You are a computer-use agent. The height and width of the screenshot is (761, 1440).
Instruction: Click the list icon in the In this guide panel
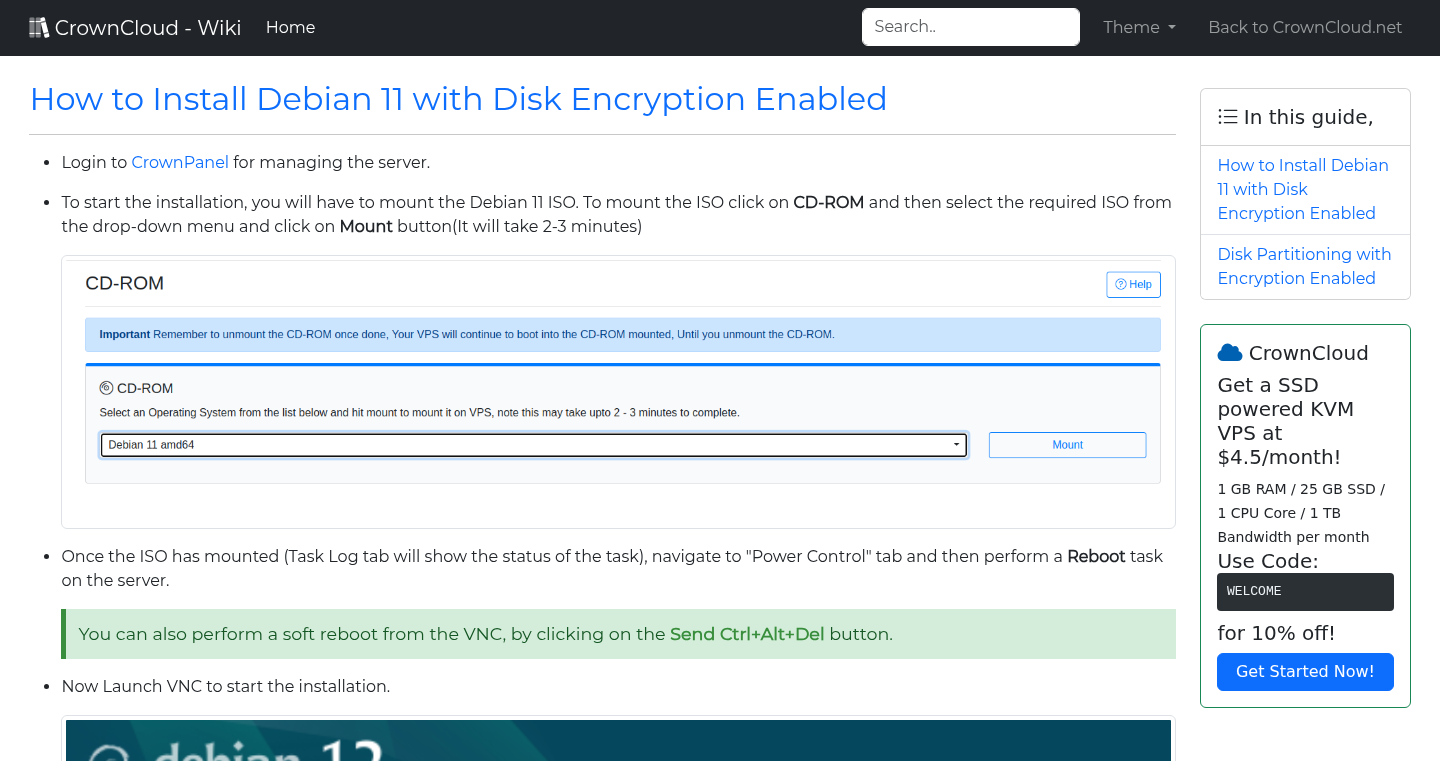click(x=1227, y=116)
